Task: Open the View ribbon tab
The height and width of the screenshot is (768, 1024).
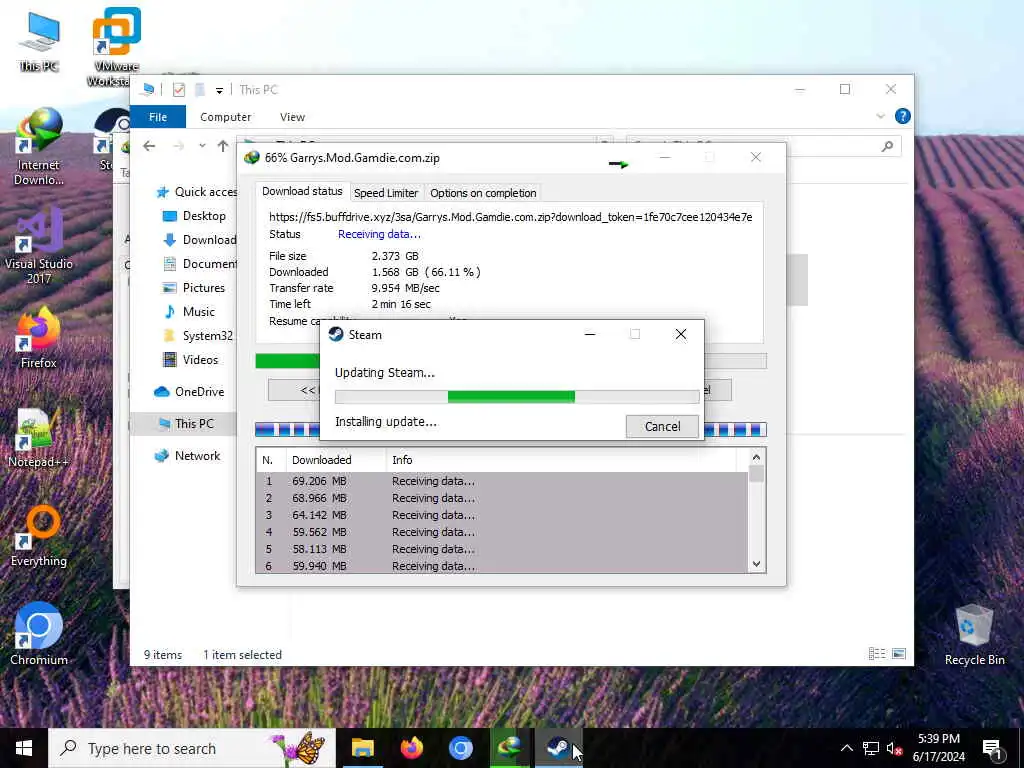Action: click(293, 117)
